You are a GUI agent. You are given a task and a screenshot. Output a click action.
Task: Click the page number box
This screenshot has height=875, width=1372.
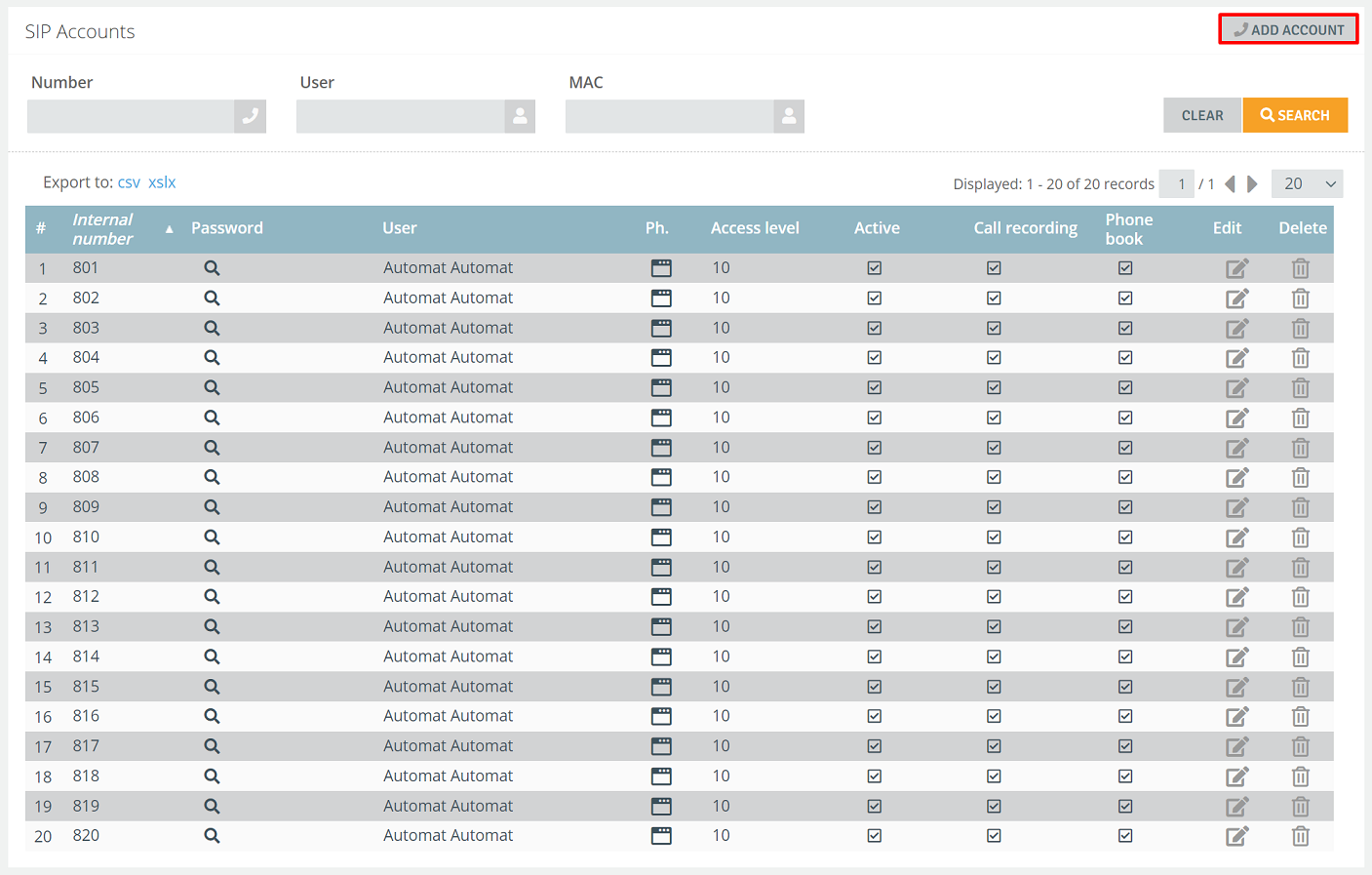click(1177, 183)
